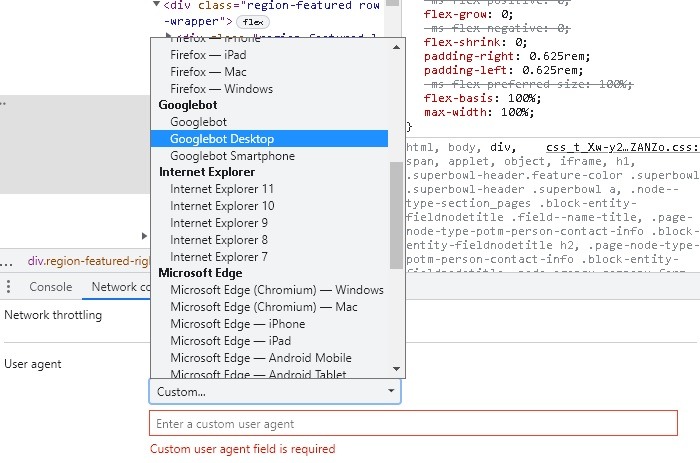Select Internet Explorer 8 user agent
This screenshot has height=463, width=700.
tap(219, 240)
